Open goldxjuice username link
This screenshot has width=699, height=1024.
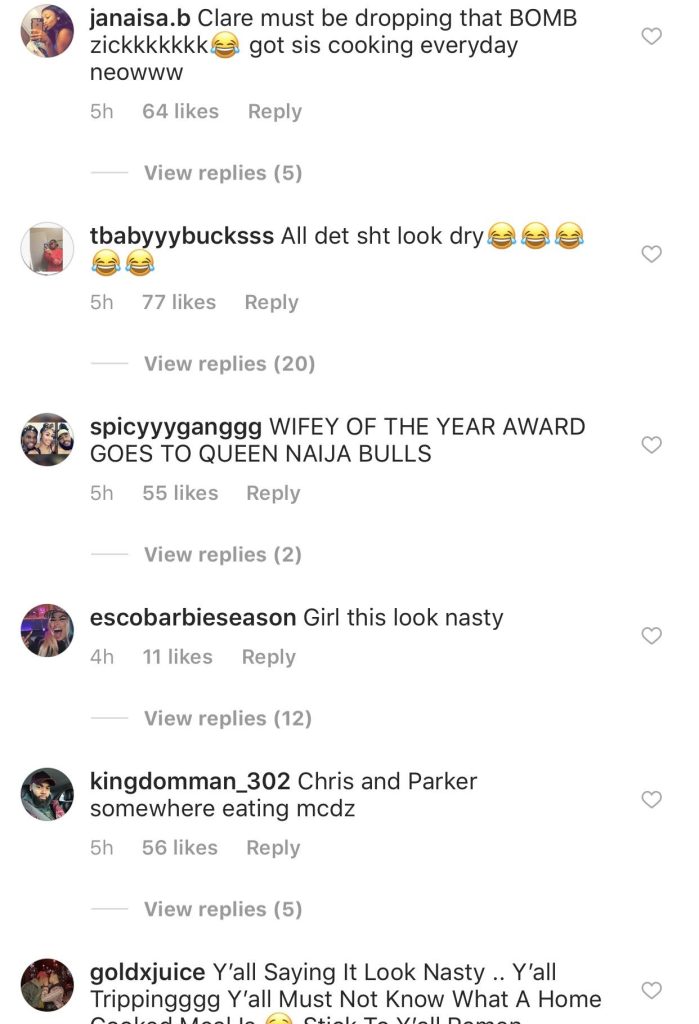(148, 972)
